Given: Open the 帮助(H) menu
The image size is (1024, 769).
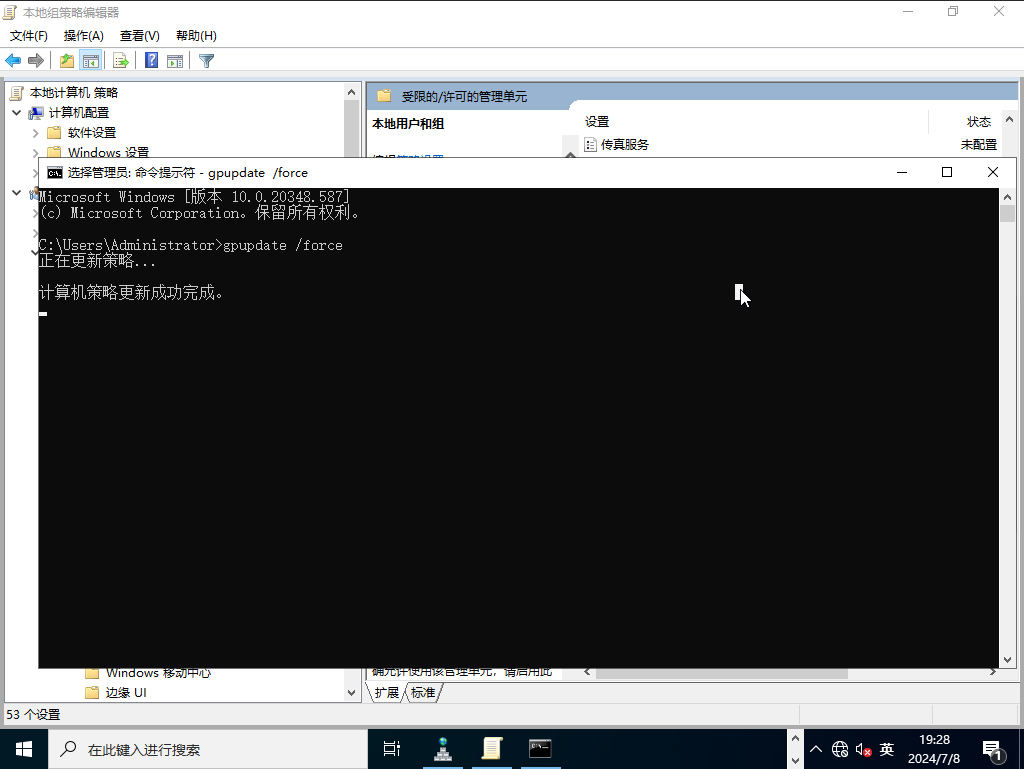Looking at the screenshot, I should 197,35.
